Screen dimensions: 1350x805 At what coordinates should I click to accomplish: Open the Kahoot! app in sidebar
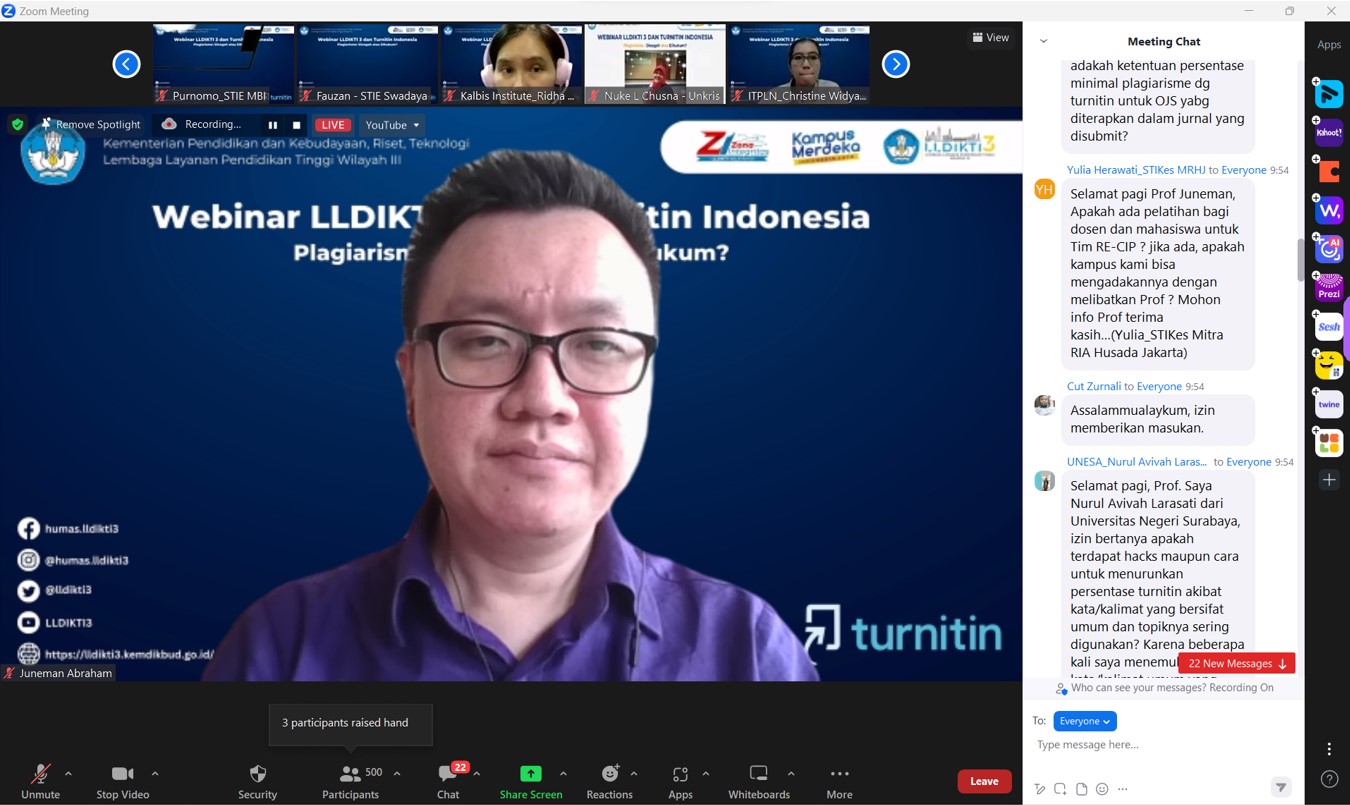click(x=1329, y=132)
